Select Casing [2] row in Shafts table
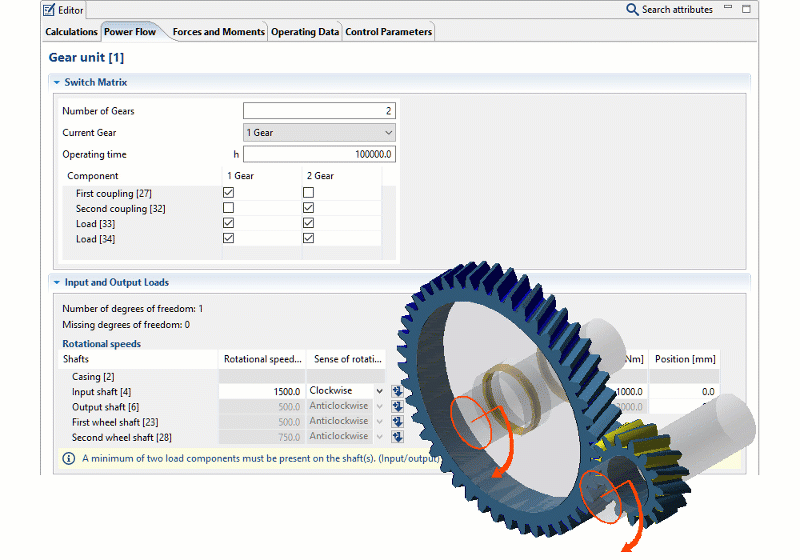Image resolution: width=800 pixels, height=560 pixels. pyautogui.click(x=93, y=376)
